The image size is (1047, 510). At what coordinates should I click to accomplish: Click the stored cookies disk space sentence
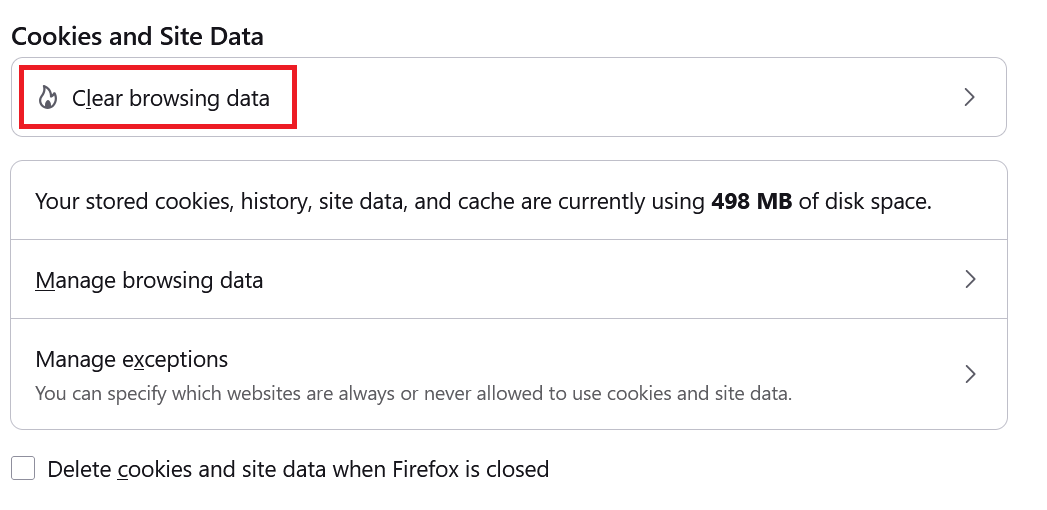tap(370, 201)
